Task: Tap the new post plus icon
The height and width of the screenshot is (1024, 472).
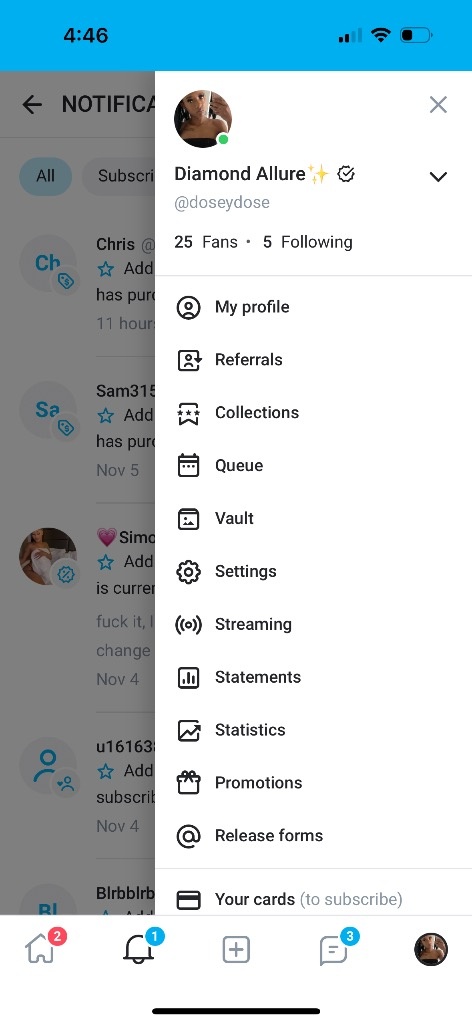Action: click(x=236, y=950)
